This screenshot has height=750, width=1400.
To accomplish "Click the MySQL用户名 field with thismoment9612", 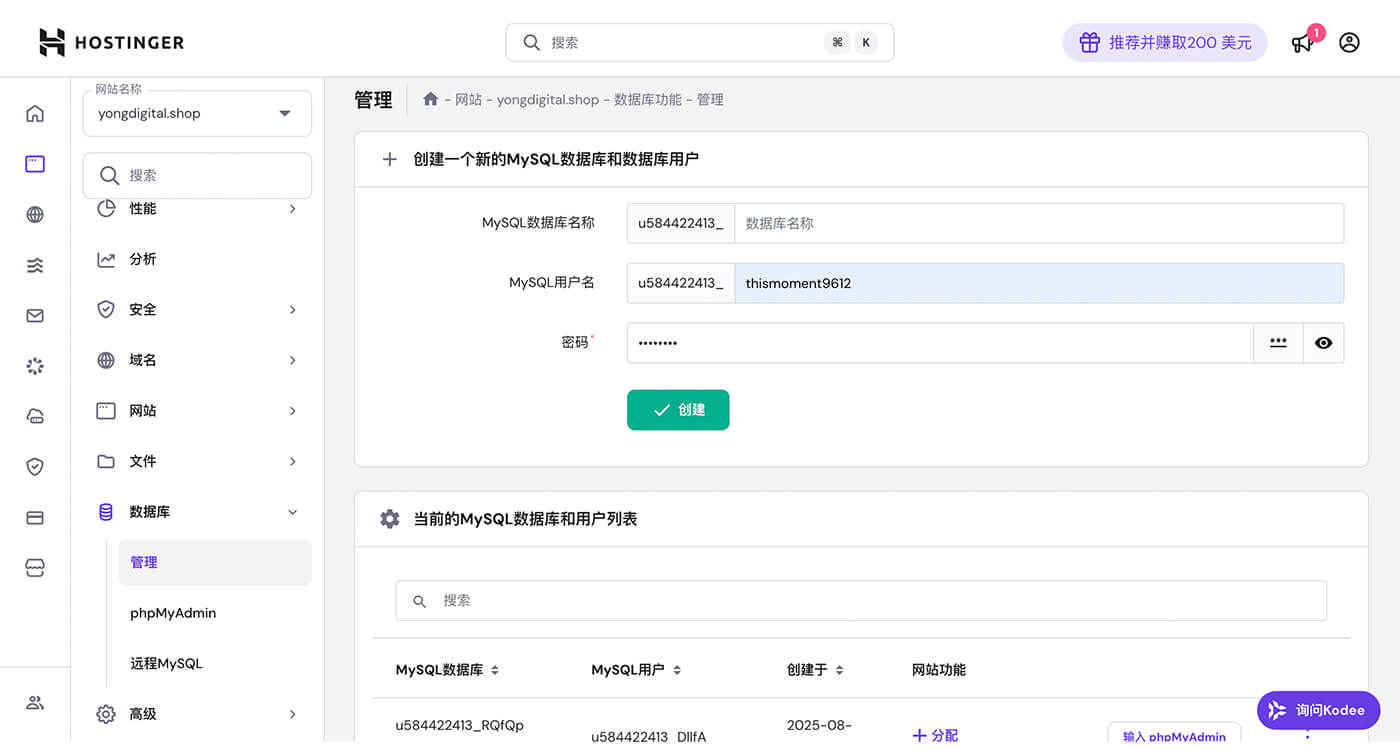I will tap(1039, 283).
